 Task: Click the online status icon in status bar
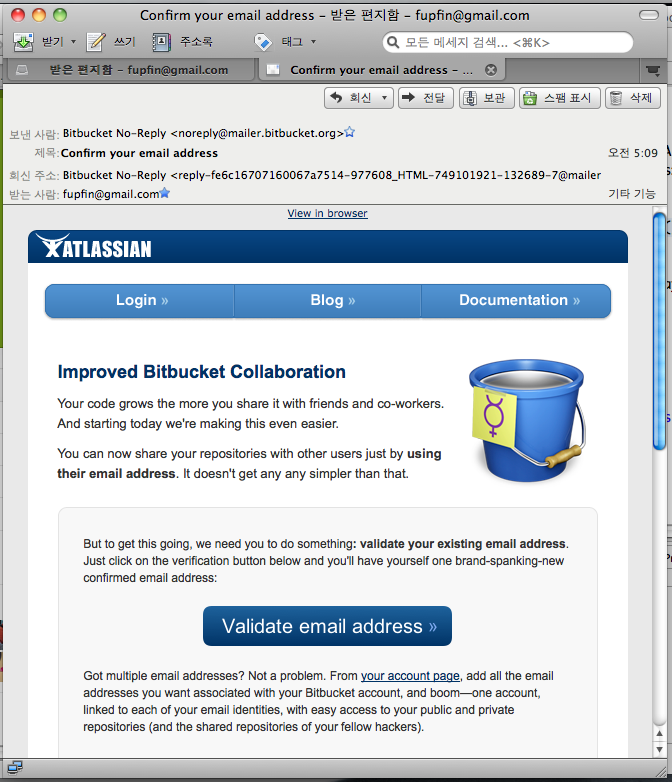point(15,767)
